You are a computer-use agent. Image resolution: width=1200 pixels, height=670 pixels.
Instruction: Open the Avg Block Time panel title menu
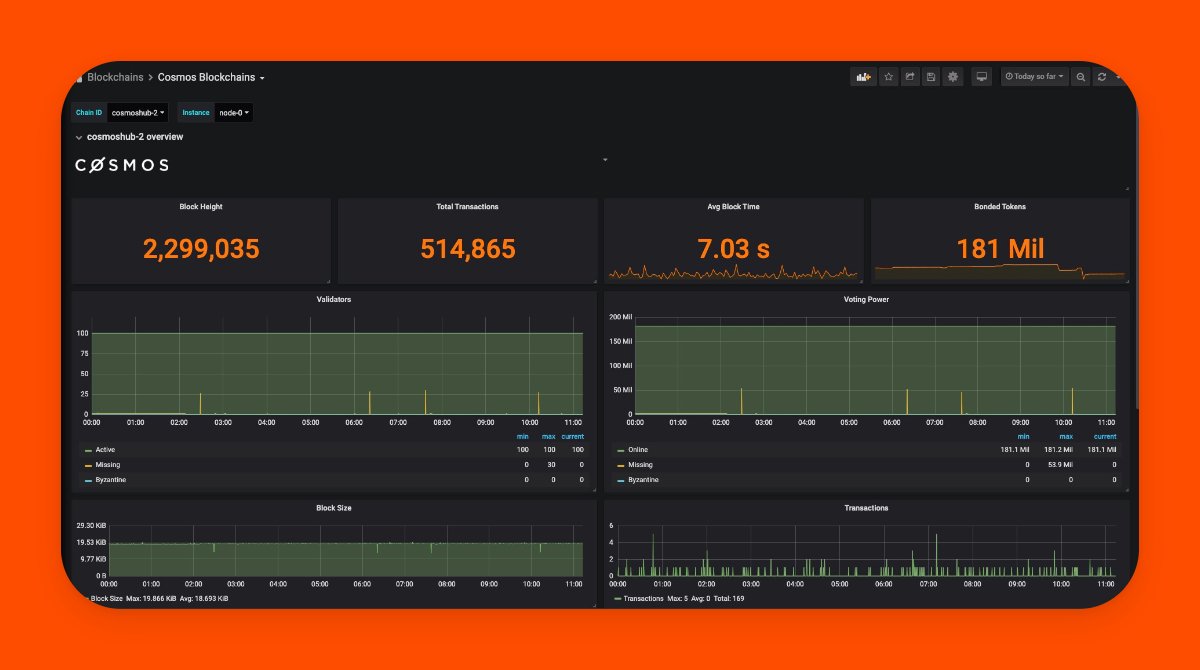pyautogui.click(x=733, y=207)
